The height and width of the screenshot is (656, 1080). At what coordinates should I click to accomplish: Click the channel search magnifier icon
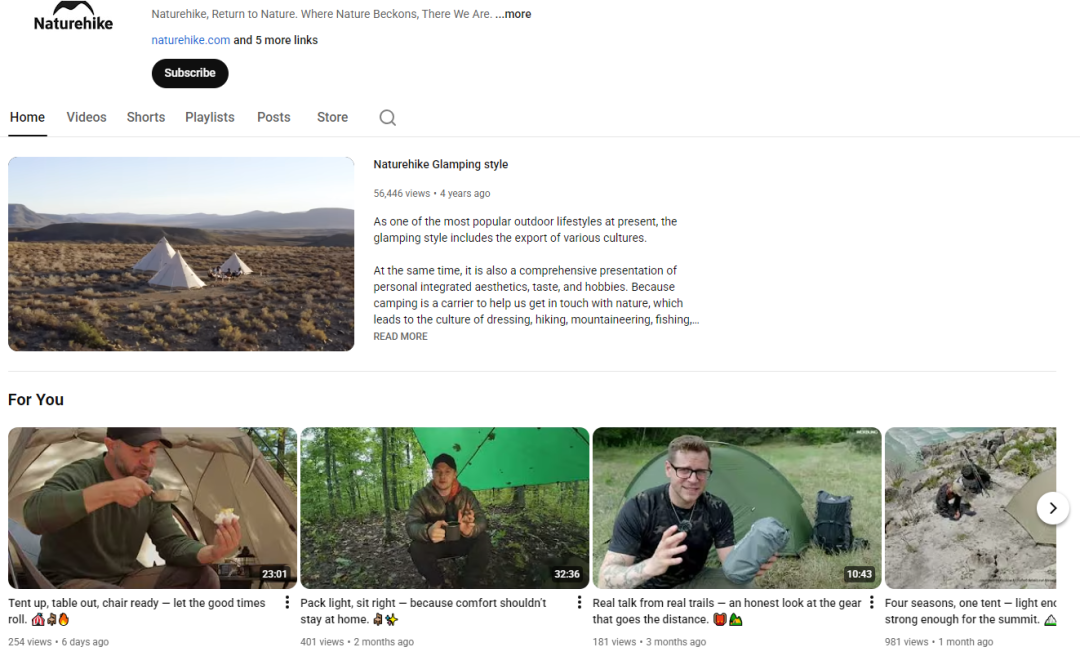click(x=388, y=118)
